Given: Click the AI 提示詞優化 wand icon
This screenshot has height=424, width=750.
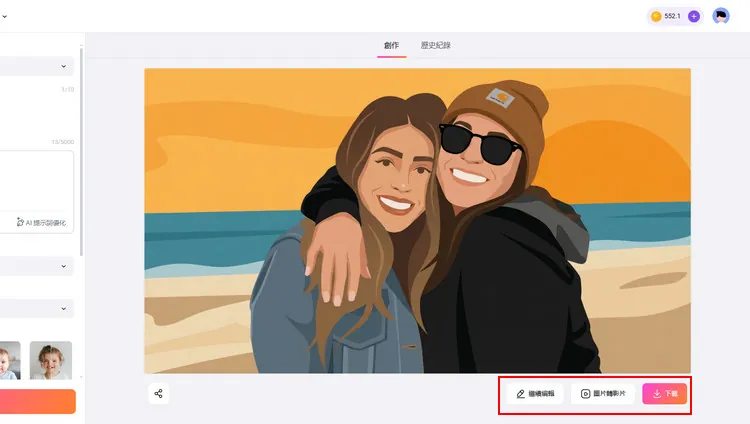Looking at the screenshot, I should [x=20, y=222].
